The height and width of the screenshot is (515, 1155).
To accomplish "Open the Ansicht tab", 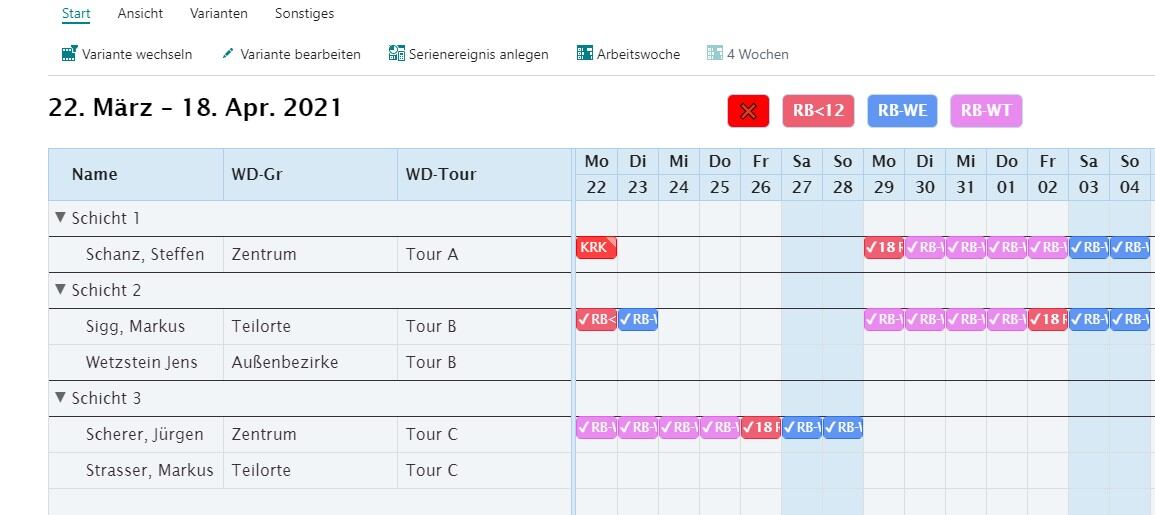I will coord(140,14).
